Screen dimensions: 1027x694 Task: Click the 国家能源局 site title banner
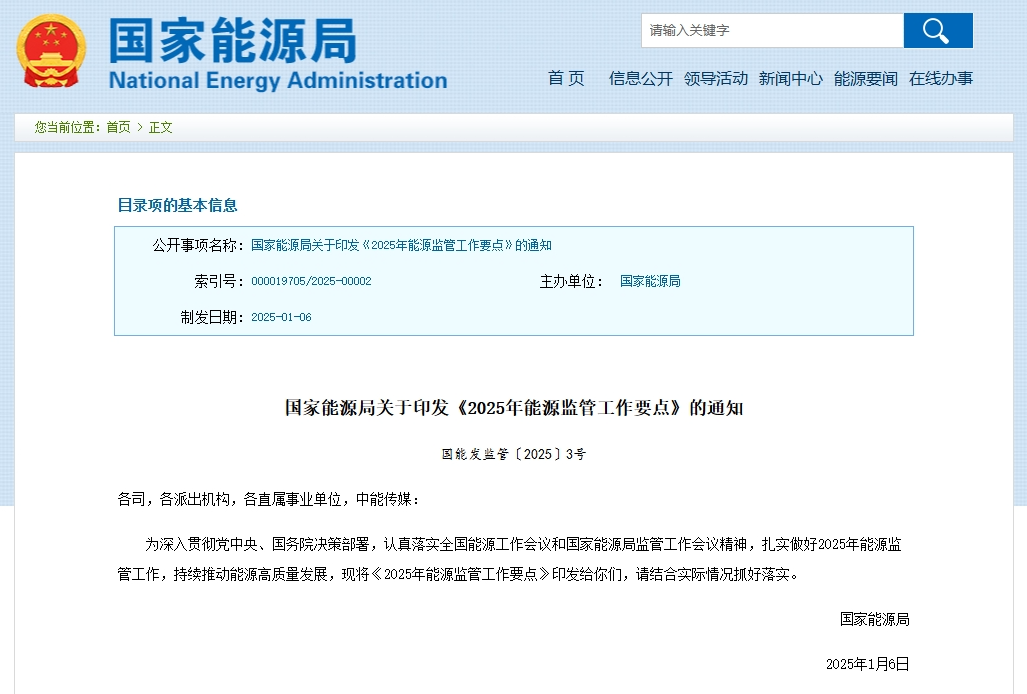[233, 41]
